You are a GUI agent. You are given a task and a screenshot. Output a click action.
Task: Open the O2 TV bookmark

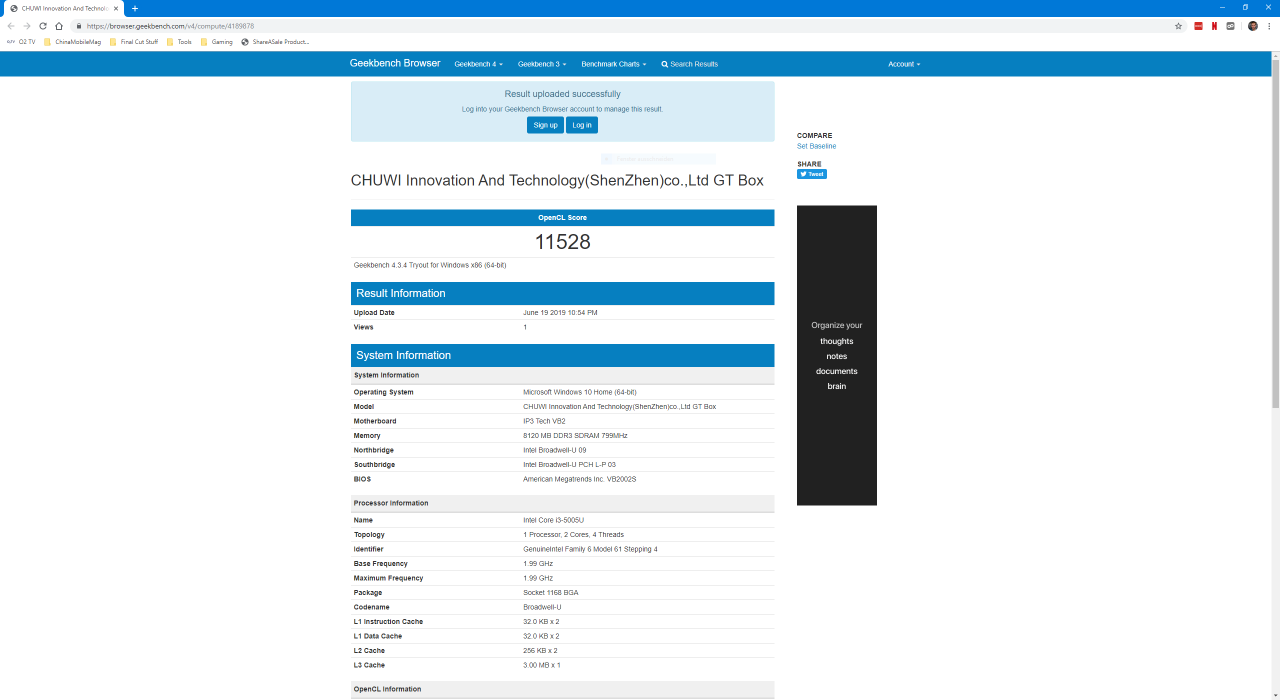[x=21, y=42]
